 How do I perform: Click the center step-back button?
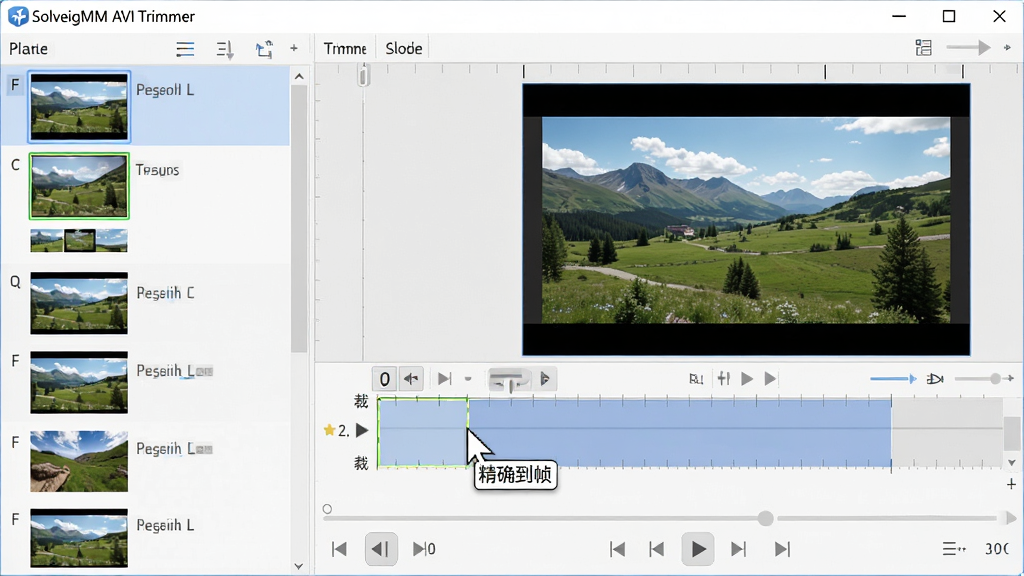(656, 549)
